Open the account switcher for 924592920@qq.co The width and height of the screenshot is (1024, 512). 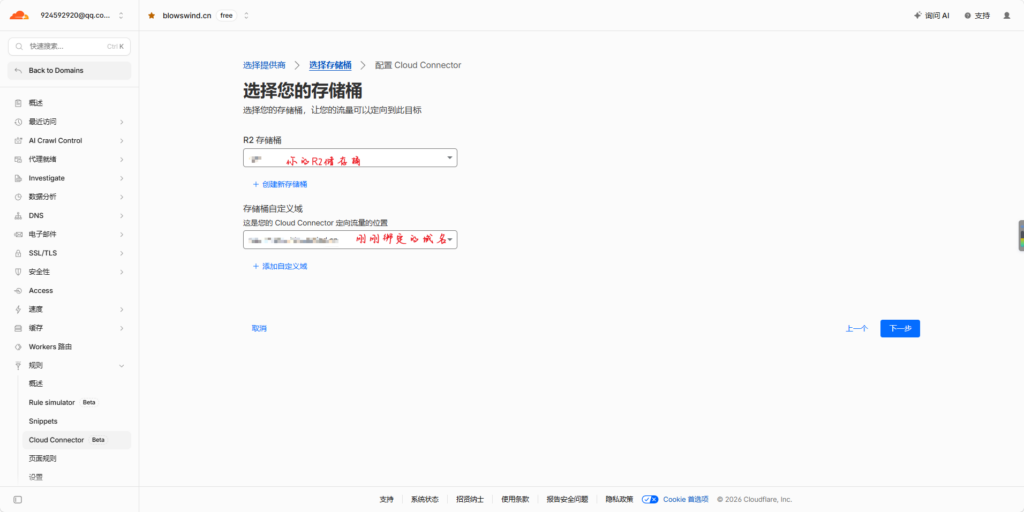[x=121, y=15]
